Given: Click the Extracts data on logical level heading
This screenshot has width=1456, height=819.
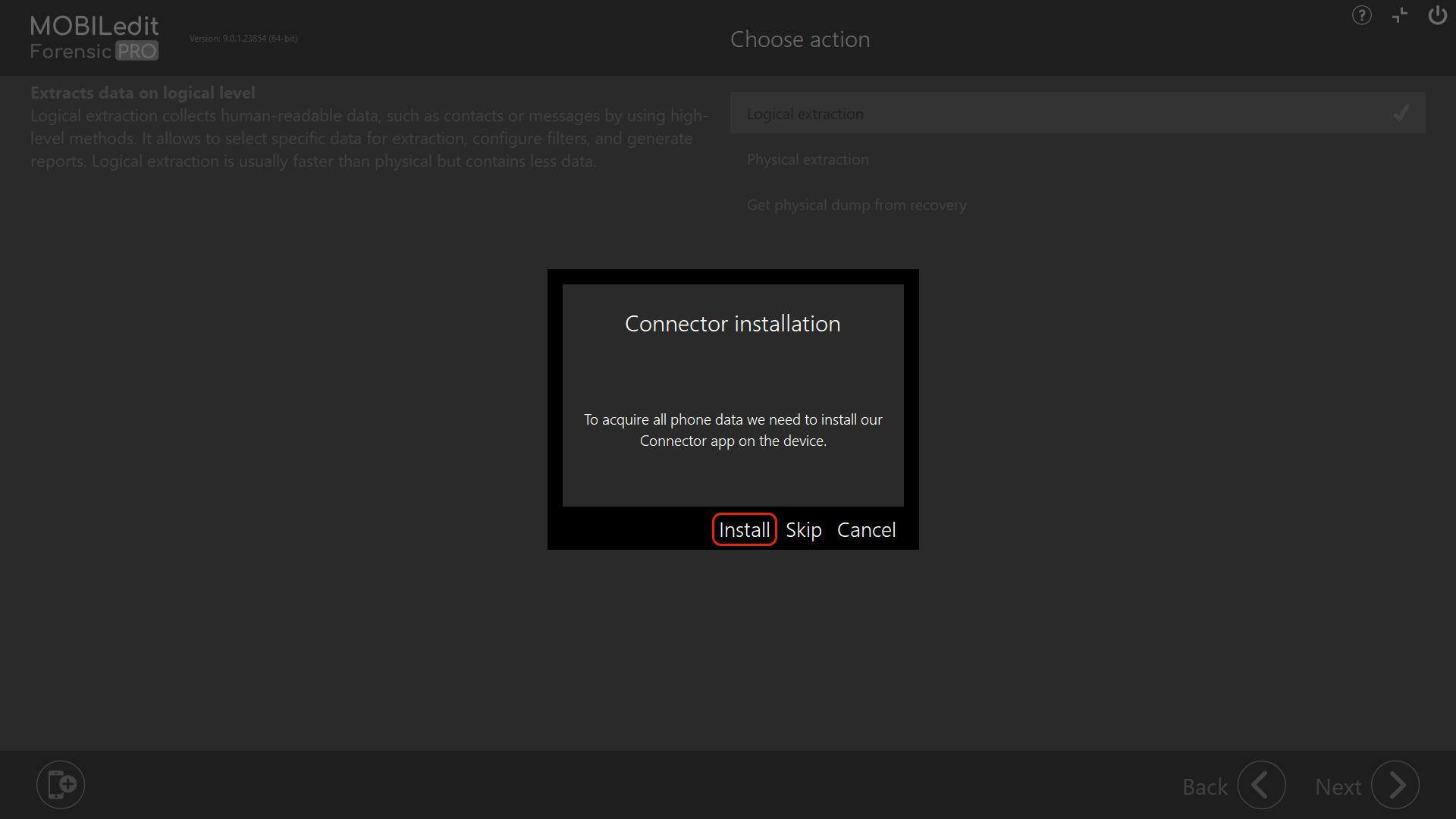Looking at the screenshot, I should pyautogui.click(x=143, y=93).
